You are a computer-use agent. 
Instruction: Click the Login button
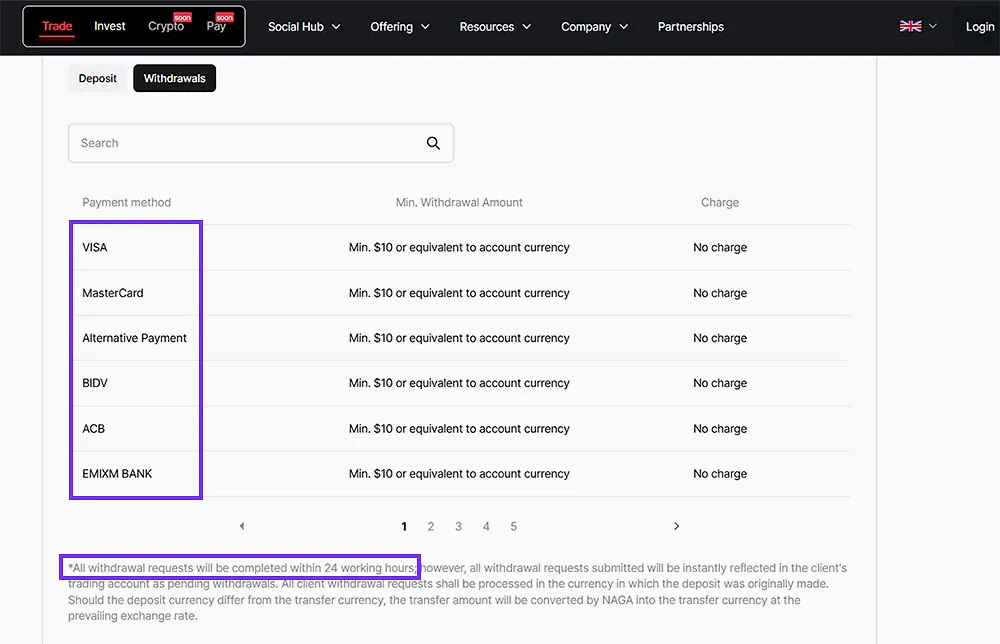(x=980, y=27)
